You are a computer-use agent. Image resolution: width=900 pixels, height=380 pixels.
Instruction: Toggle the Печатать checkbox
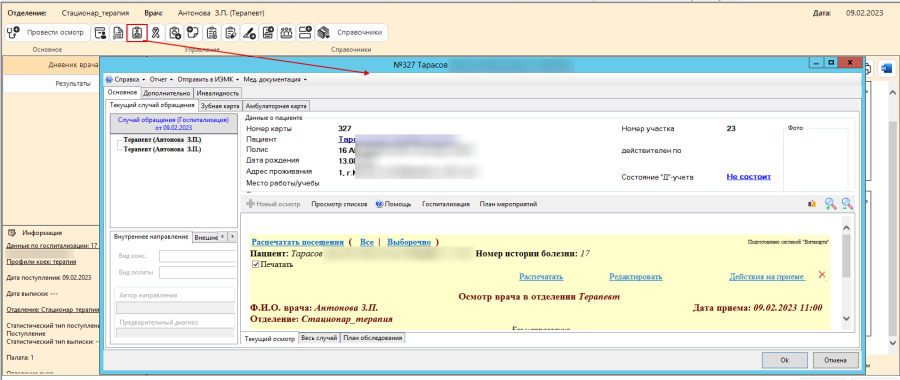point(255,265)
